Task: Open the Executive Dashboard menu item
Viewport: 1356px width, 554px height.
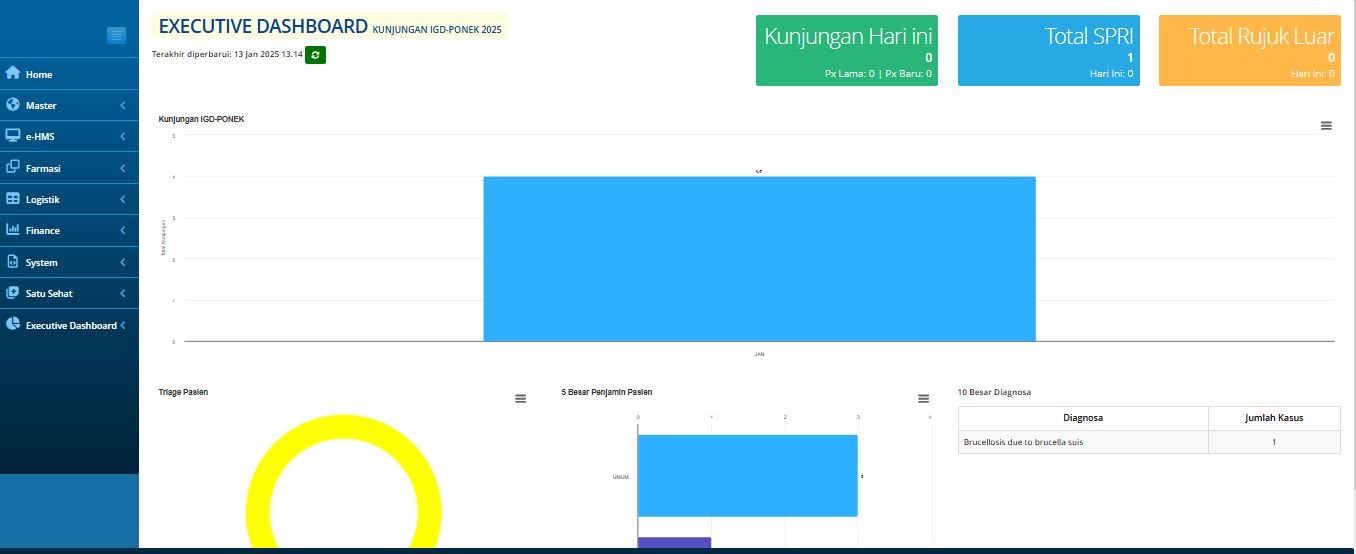Action: [x=69, y=325]
